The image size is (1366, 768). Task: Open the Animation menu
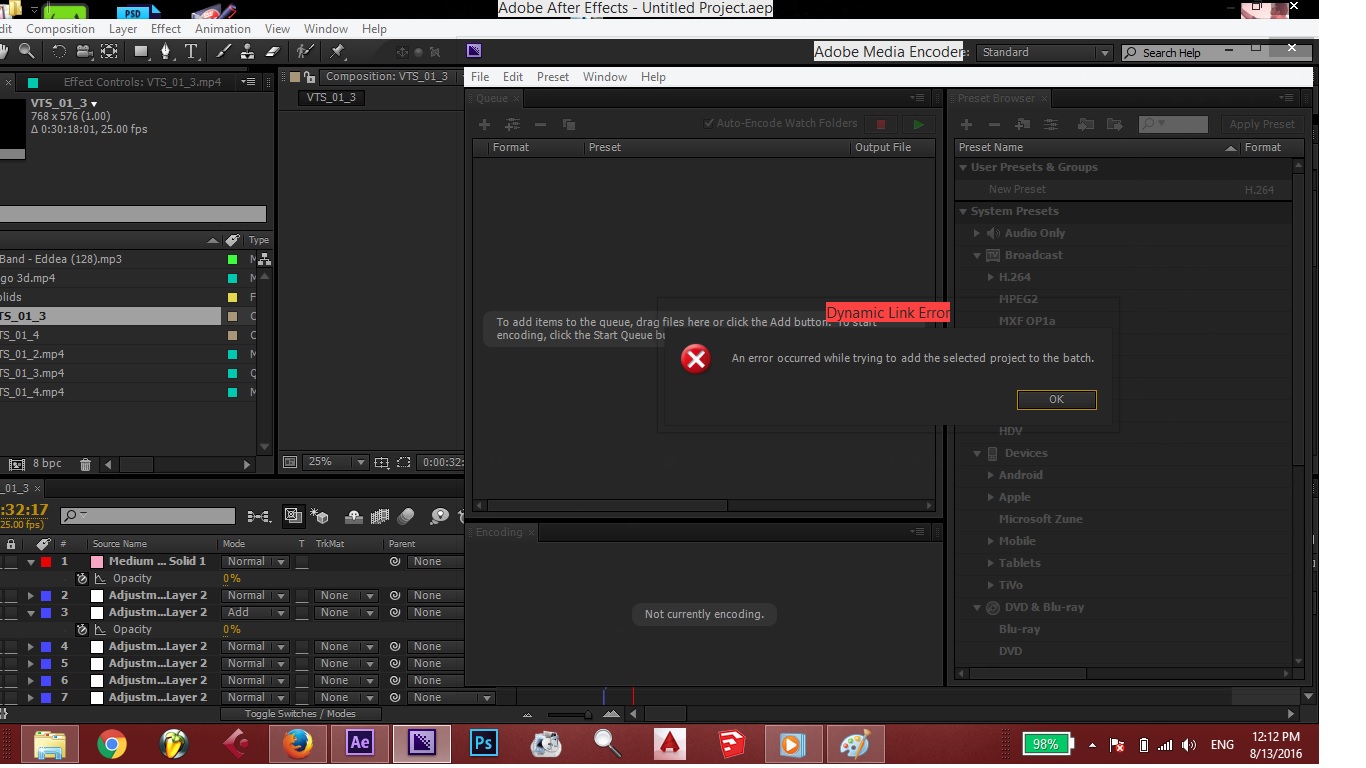click(x=223, y=29)
